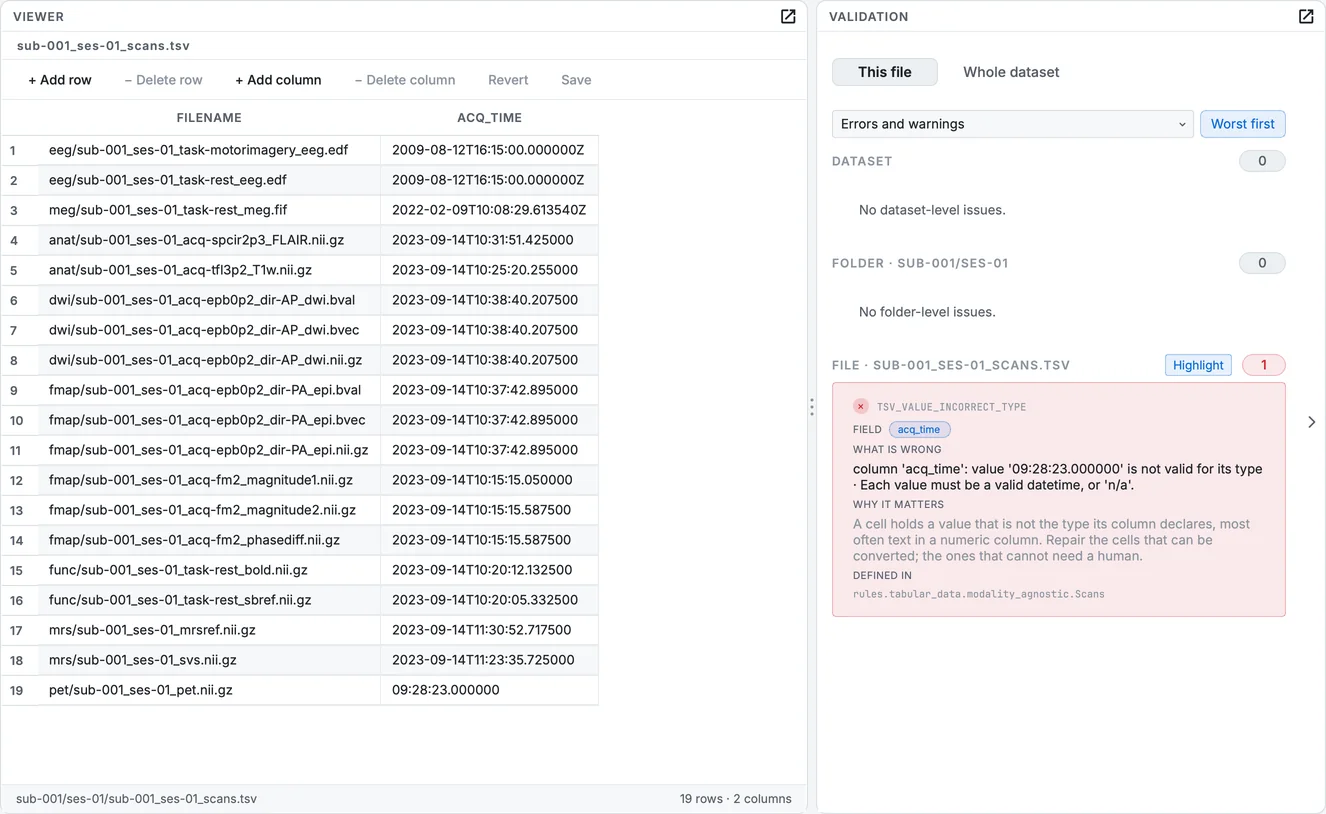Select cell dwi/sub-001_ses-01_acq-epb0p2_dir-AP_dwi.nii.gz
This screenshot has height=814, width=1326.
(209, 360)
